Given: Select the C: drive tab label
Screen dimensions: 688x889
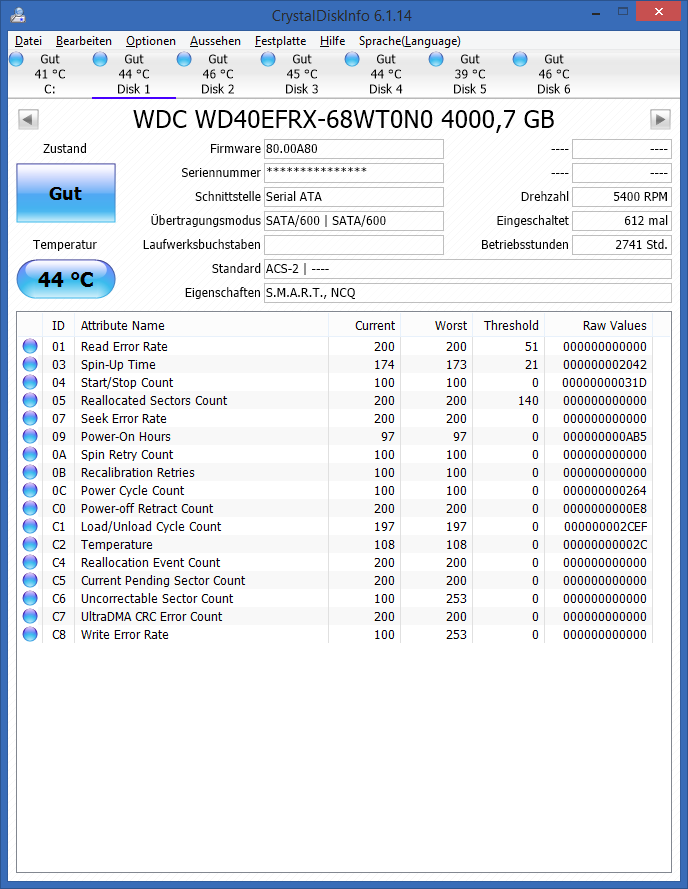Looking at the screenshot, I should [50, 89].
